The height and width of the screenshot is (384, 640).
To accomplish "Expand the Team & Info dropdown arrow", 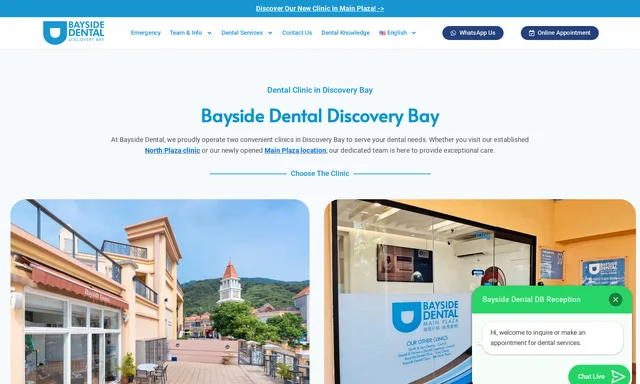I will pos(209,33).
